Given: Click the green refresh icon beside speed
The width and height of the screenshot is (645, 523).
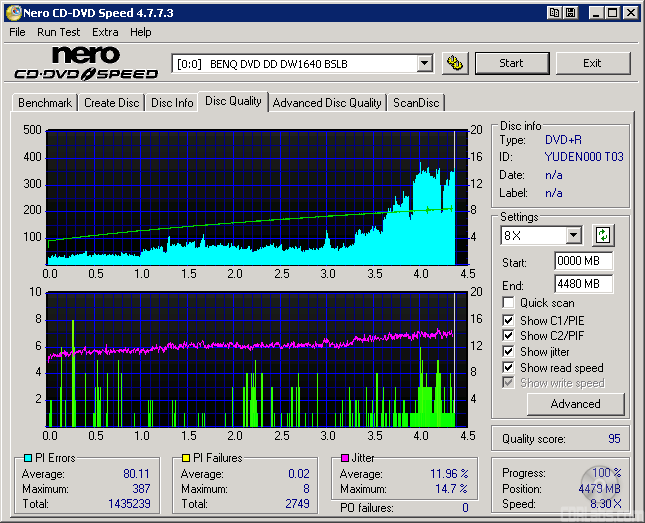Looking at the screenshot, I should pyautogui.click(x=603, y=236).
